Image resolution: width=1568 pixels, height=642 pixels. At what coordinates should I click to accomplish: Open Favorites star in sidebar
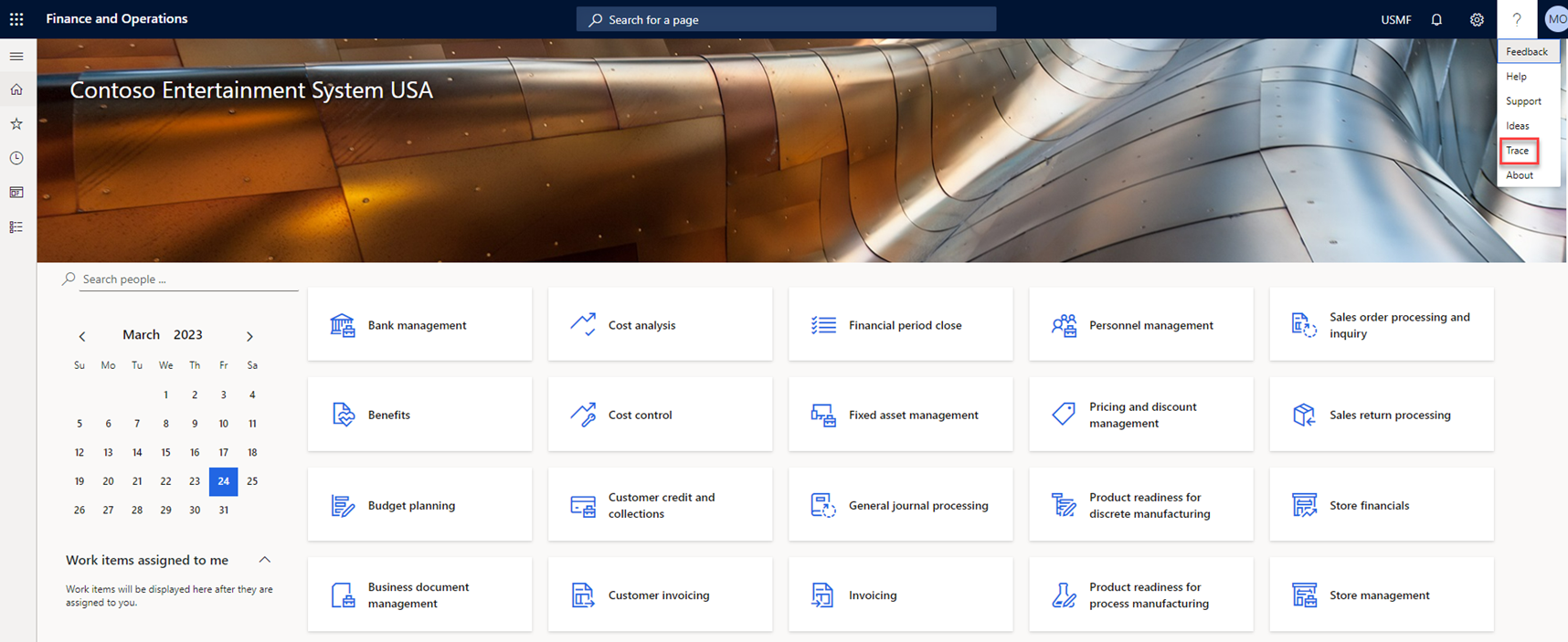[x=16, y=123]
